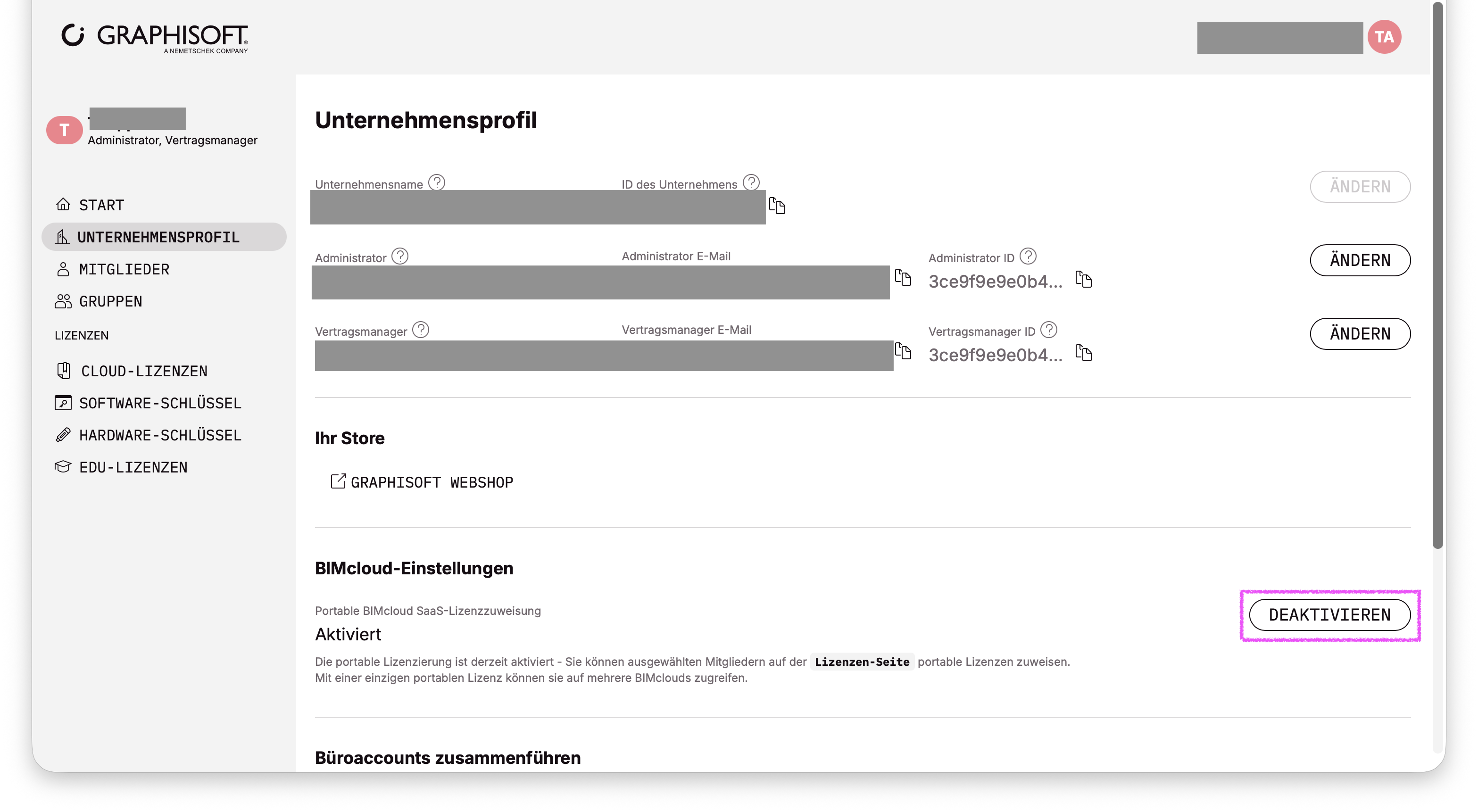Click the person icon beside MITGLIEDER
The height and width of the screenshot is (812, 1478).
(x=63, y=269)
